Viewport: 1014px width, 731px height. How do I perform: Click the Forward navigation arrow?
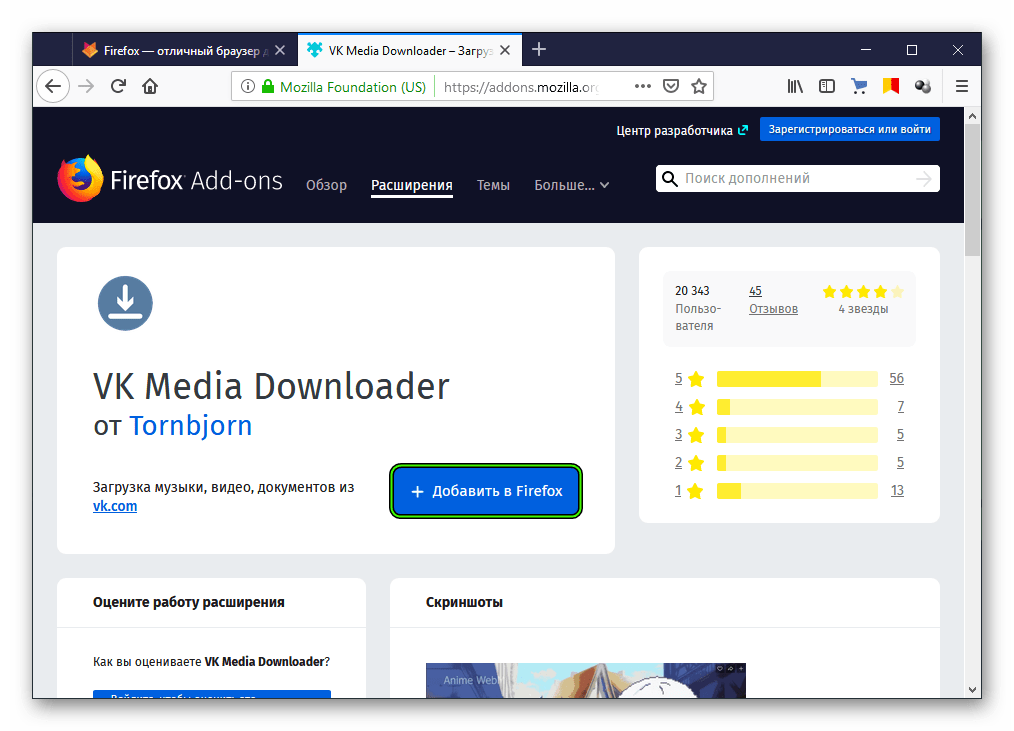[86, 86]
